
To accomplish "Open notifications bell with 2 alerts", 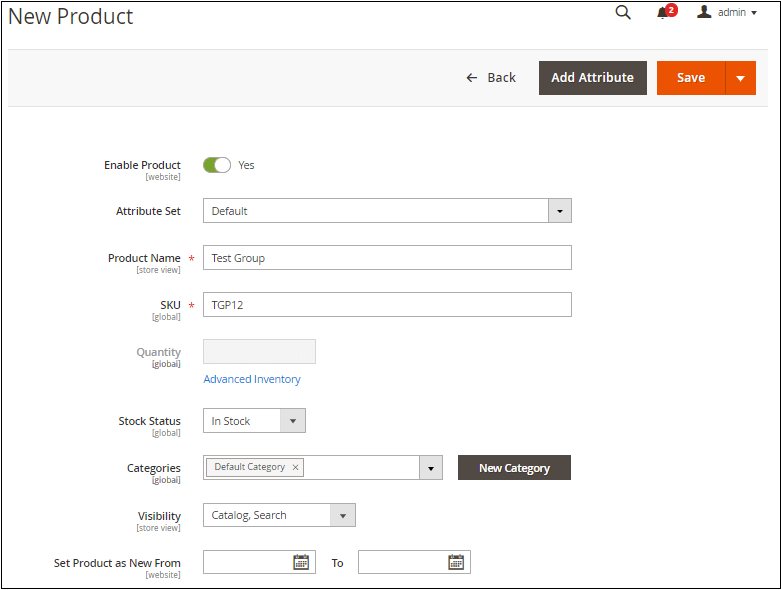I will tap(666, 11).
